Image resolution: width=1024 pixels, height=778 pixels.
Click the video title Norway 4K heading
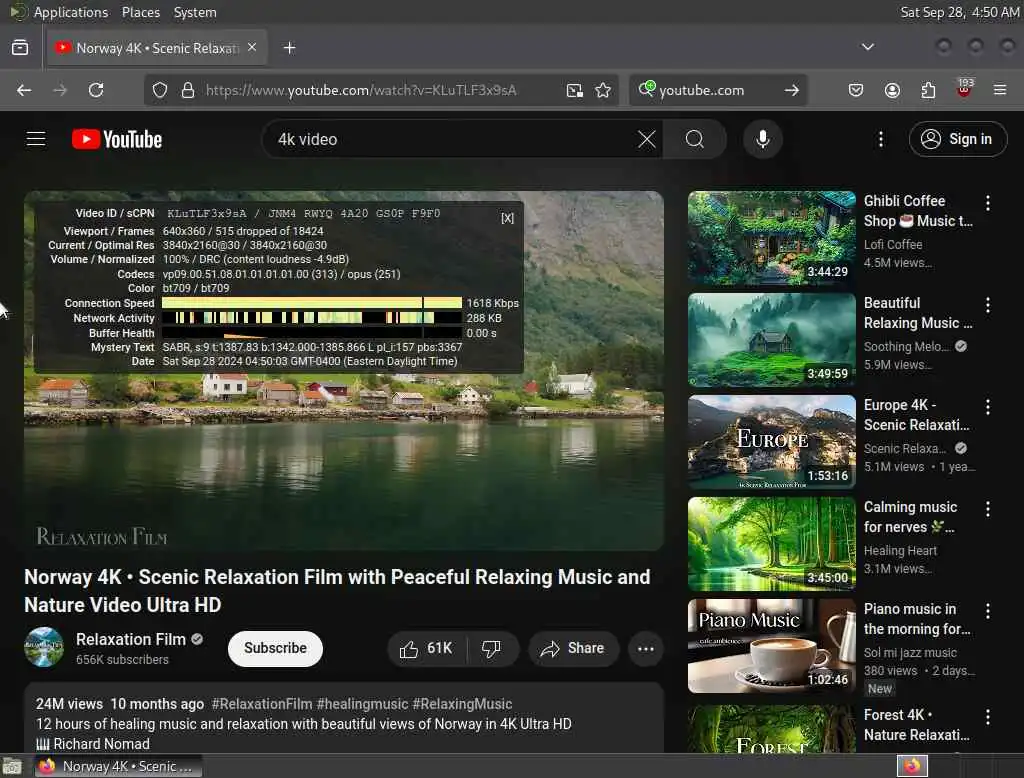click(337, 591)
